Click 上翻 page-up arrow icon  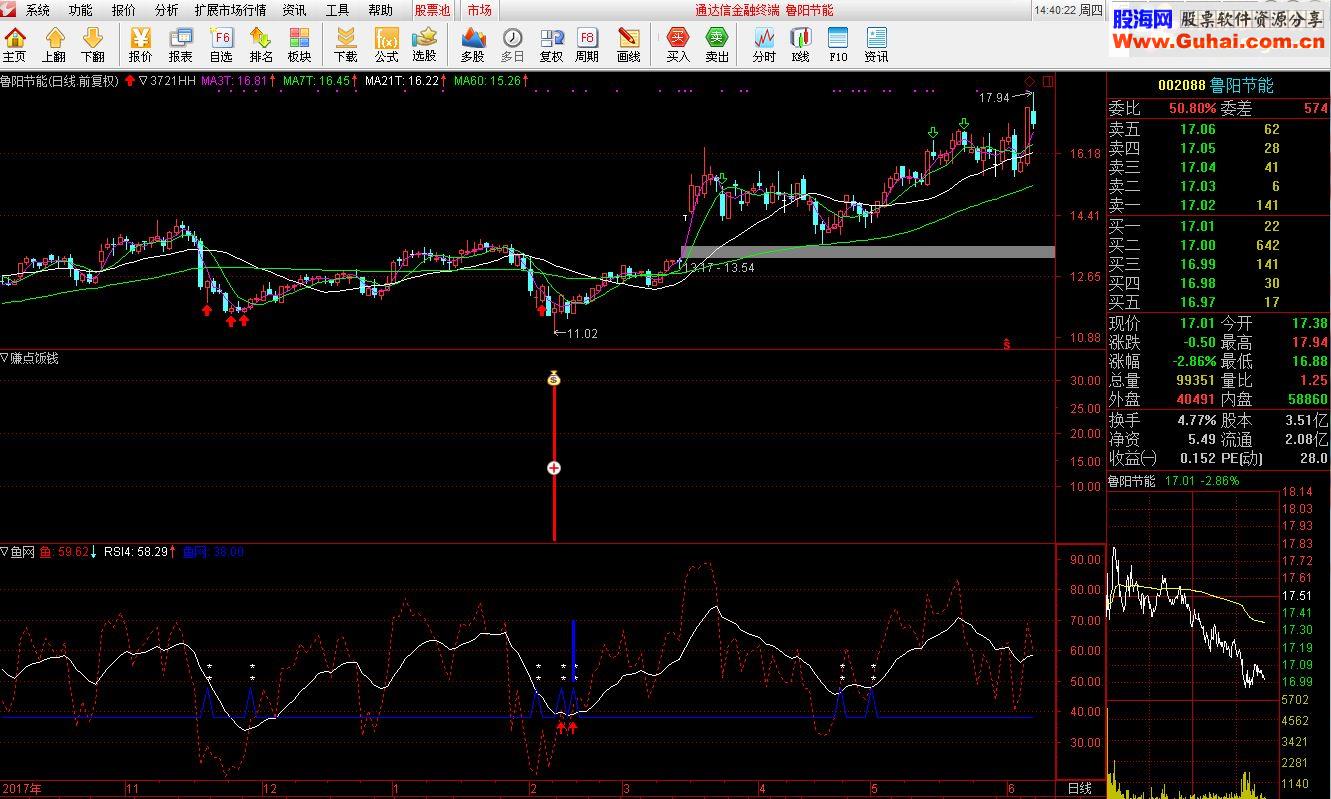55,45
